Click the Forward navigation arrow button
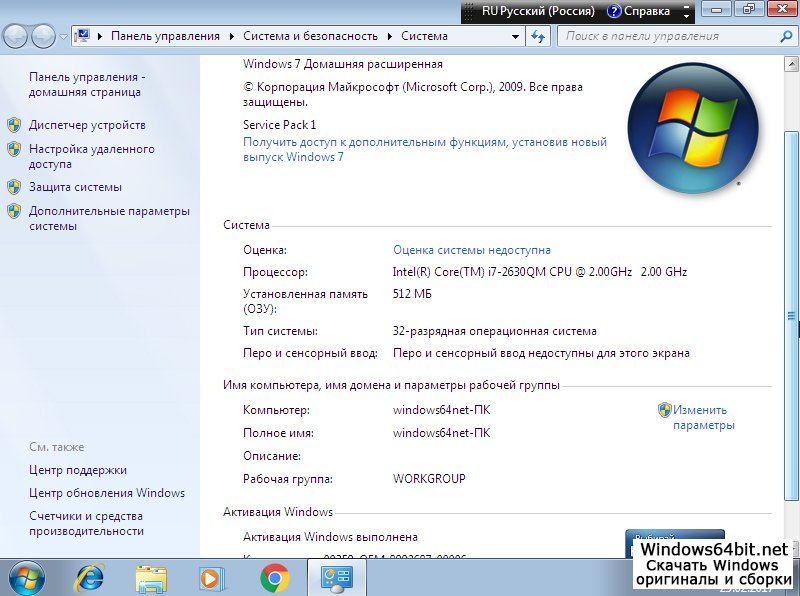The width and height of the screenshot is (800, 596). 43,37
